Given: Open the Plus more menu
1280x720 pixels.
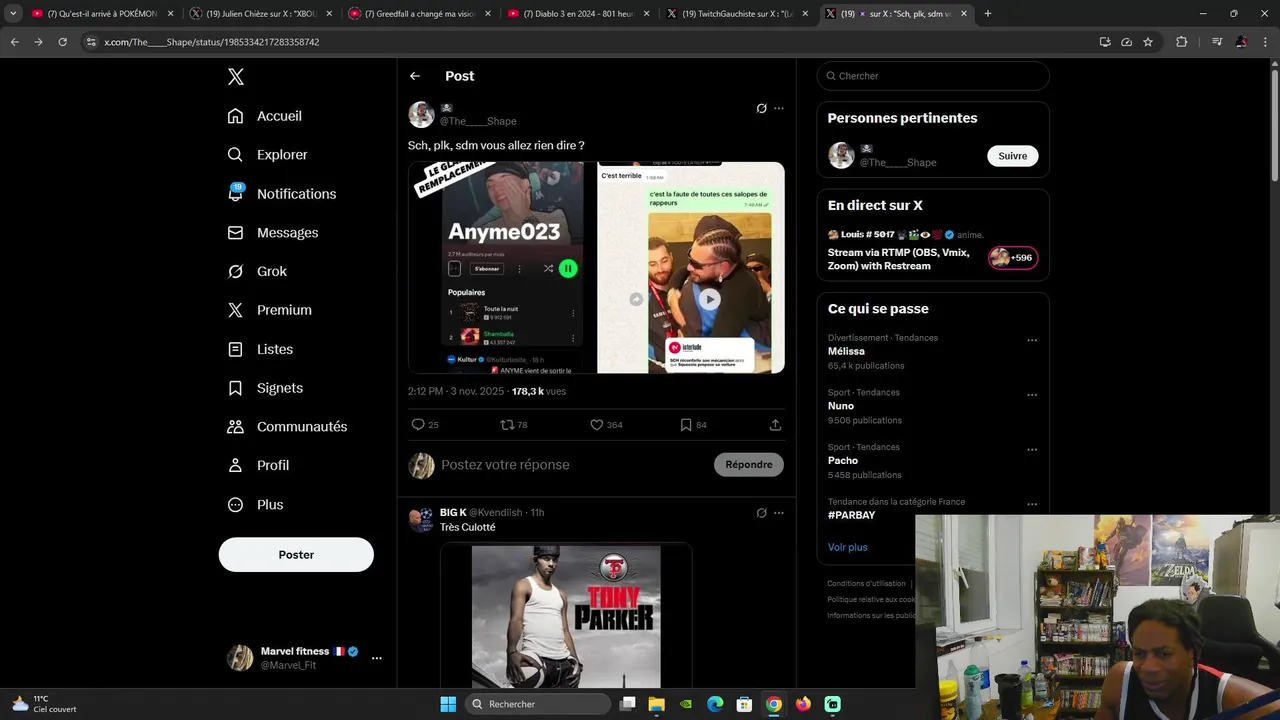Looking at the screenshot, I should click(x=255, y=505).
